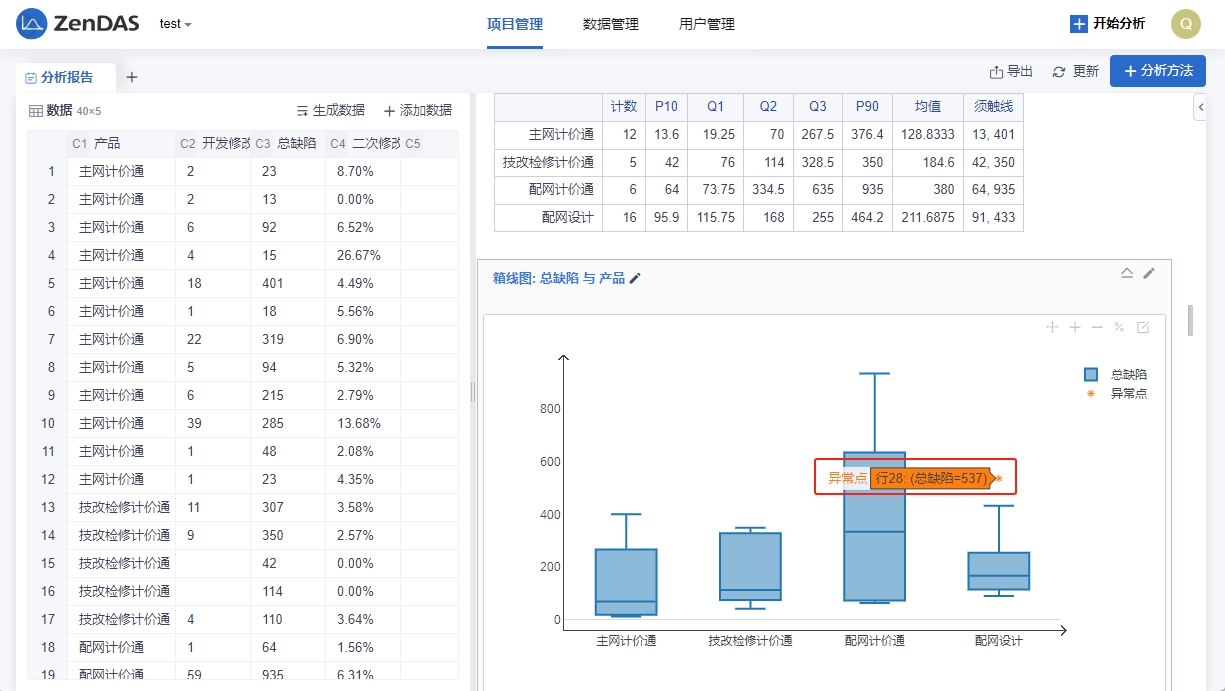Toggle 总缺陷 legend swatch in chart

1091,374
